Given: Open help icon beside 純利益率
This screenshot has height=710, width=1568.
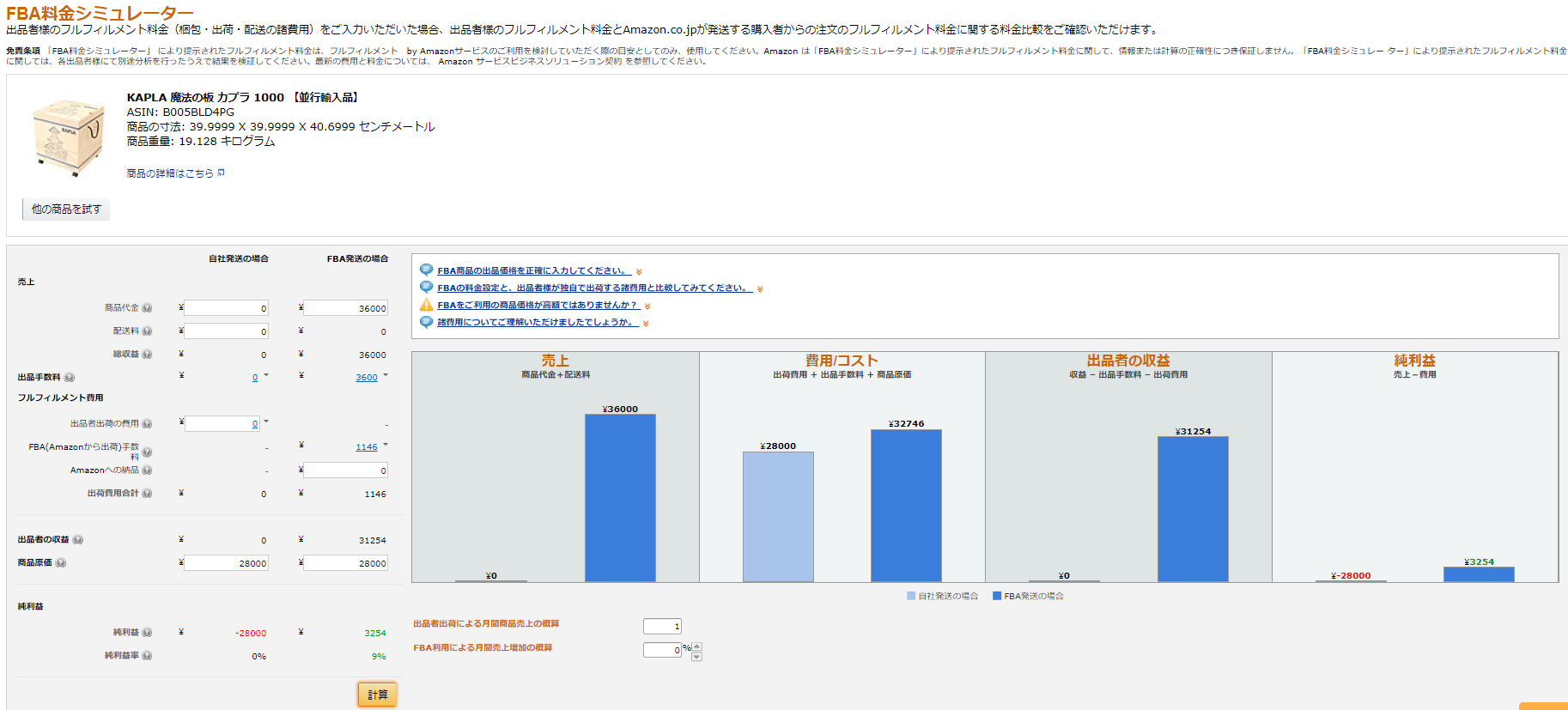Looking at the screenshot, I should point(147,656).
